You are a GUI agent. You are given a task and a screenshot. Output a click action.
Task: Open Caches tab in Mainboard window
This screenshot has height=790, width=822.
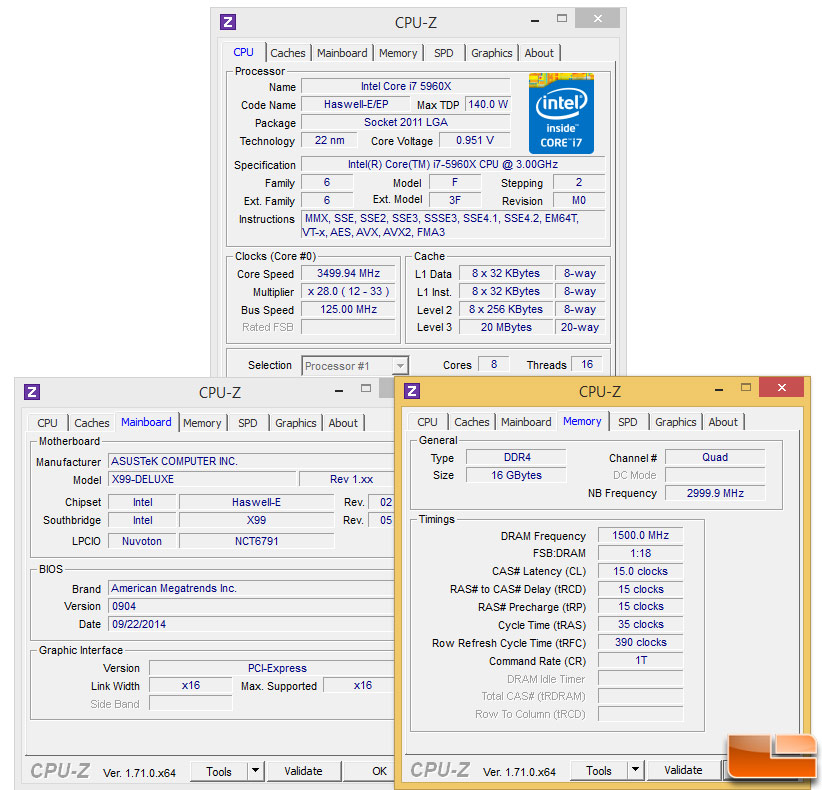click(x=92, y=423)
